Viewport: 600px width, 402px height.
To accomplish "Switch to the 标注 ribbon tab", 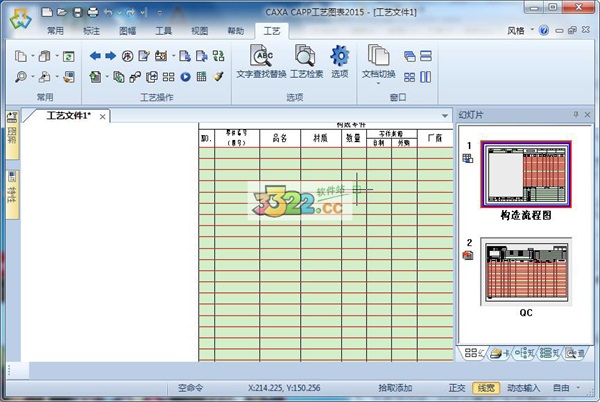I will [x=91, y=31].
